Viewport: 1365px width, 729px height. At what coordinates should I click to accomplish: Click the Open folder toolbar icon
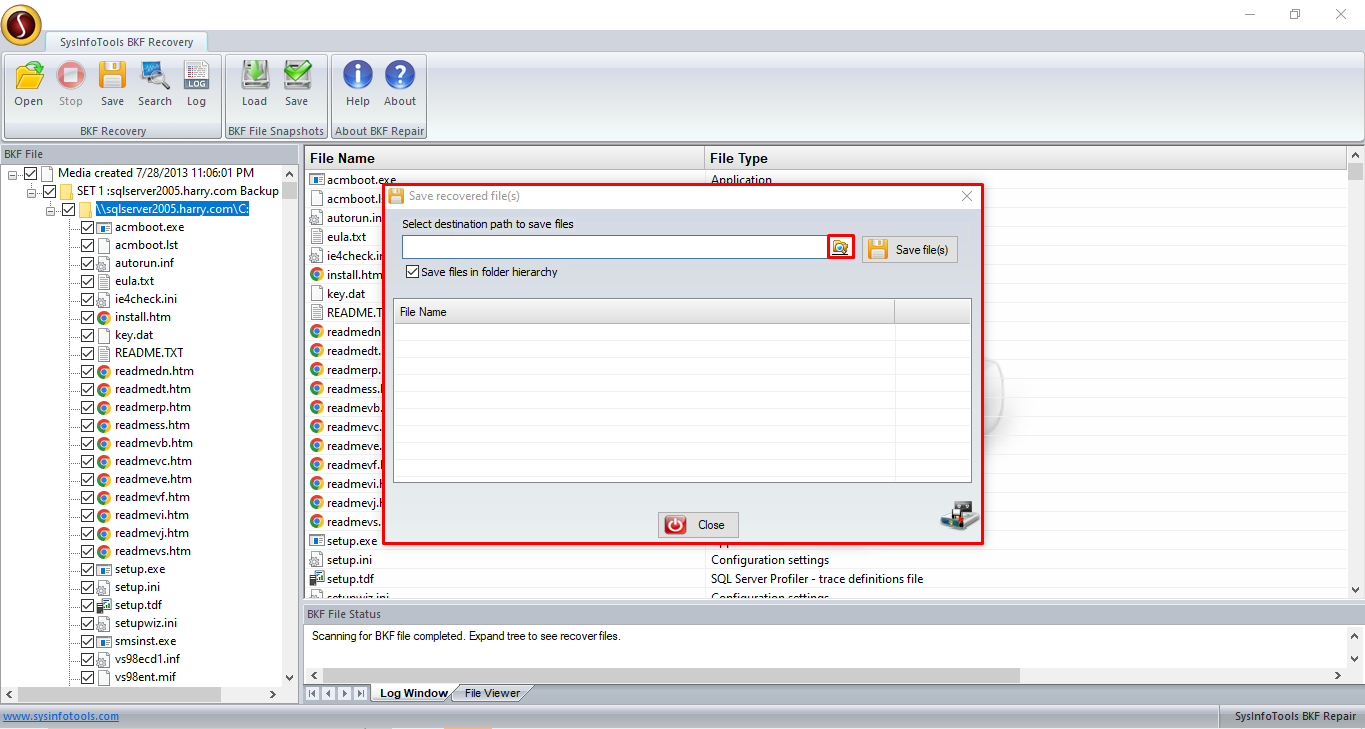point(29,76)
